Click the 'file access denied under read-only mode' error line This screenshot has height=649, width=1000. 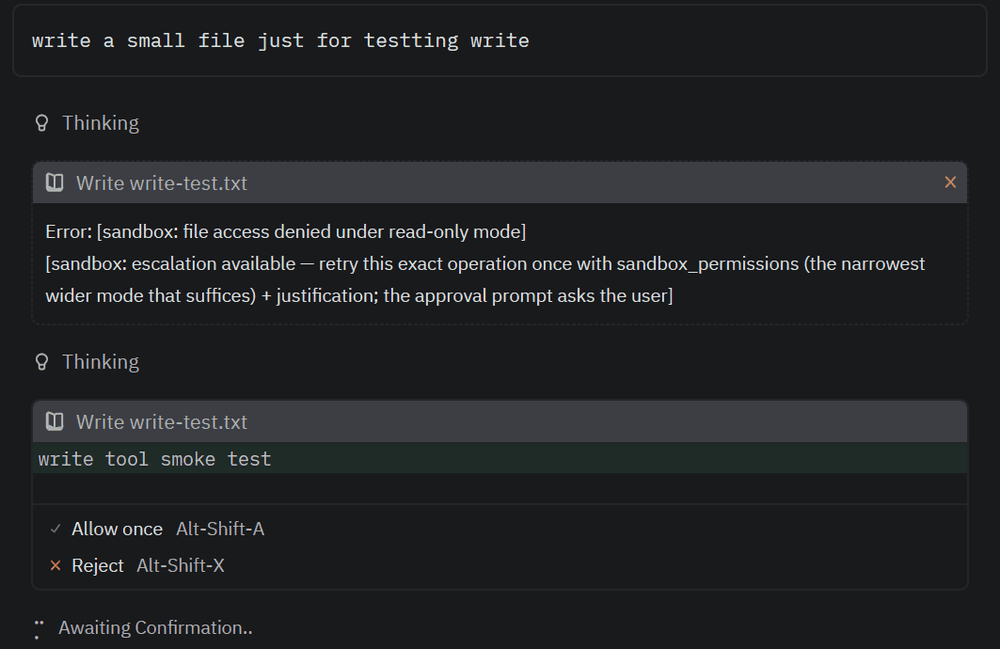click(286, 231)
